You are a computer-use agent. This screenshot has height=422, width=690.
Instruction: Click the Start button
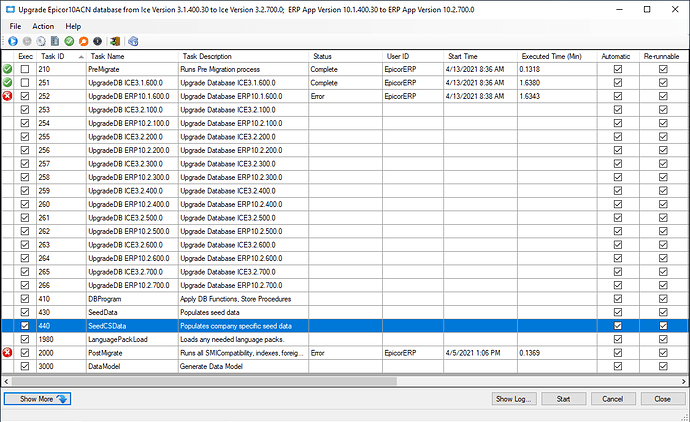coord(564,399)
